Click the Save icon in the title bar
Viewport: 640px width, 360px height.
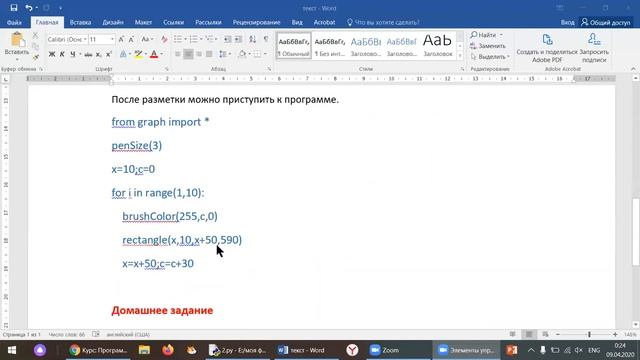pos(14,8)
